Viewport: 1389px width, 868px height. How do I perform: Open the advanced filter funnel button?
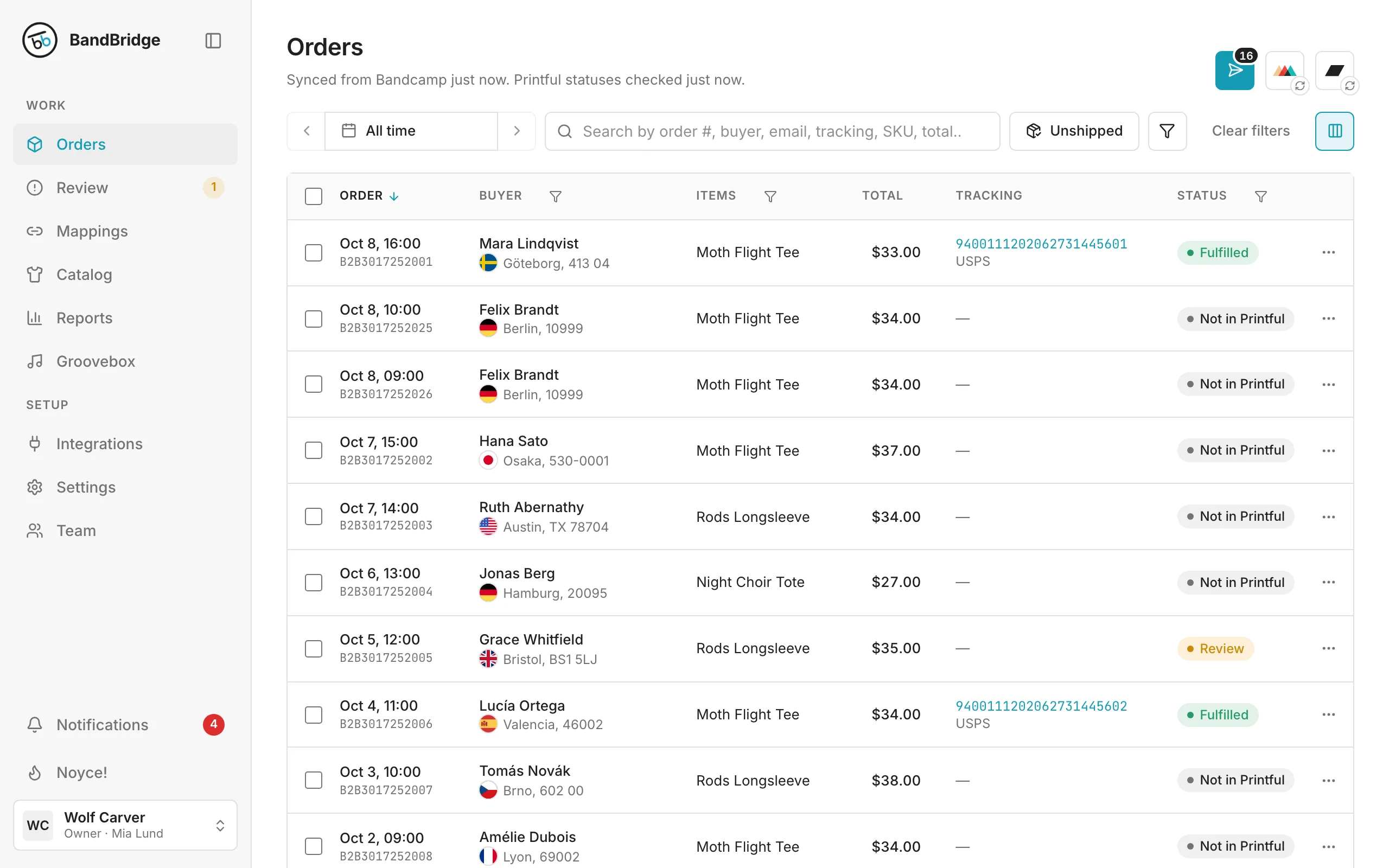click(1167, 131)
